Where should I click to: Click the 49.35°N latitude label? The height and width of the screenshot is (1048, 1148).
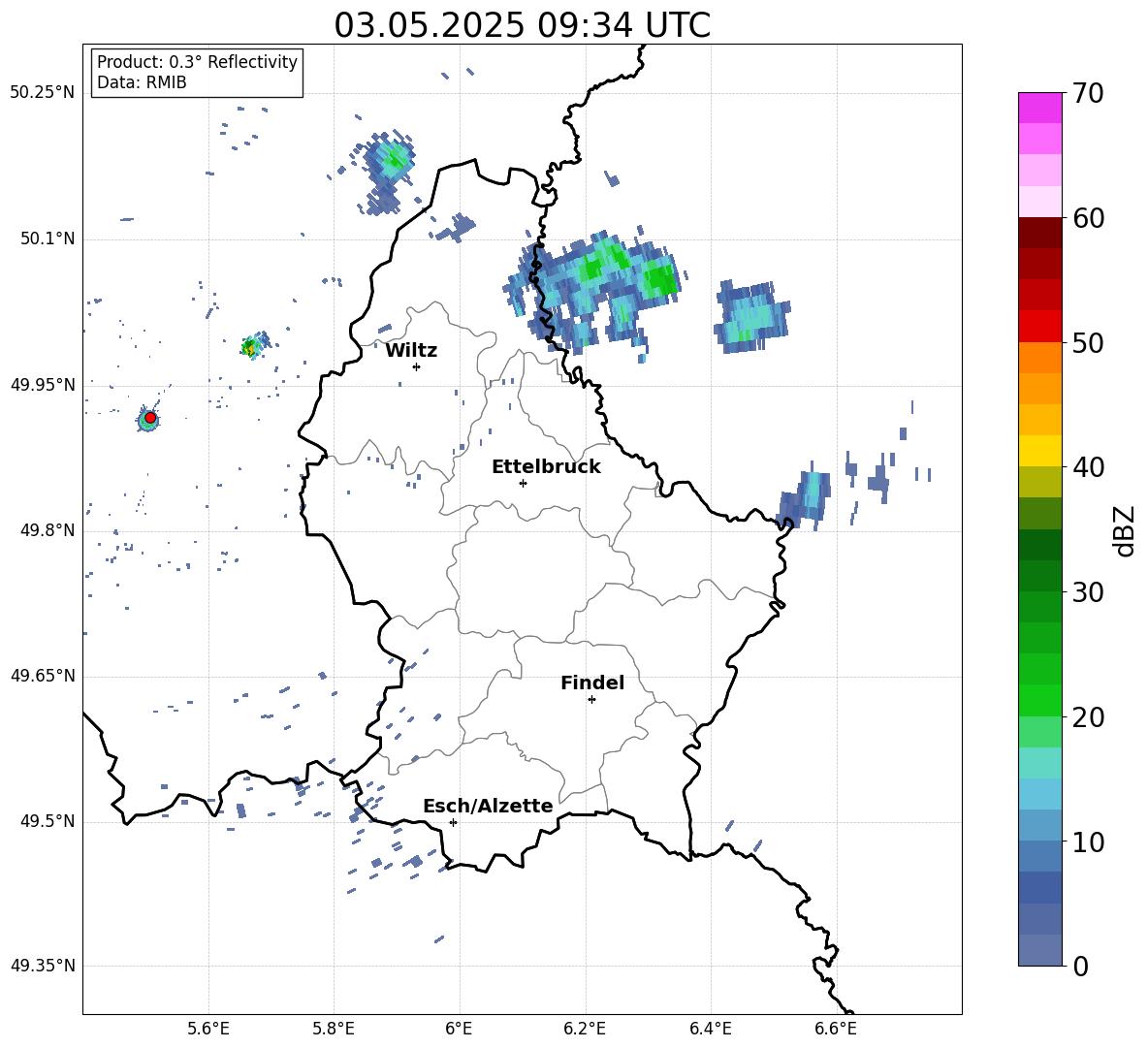pos(43,966)
